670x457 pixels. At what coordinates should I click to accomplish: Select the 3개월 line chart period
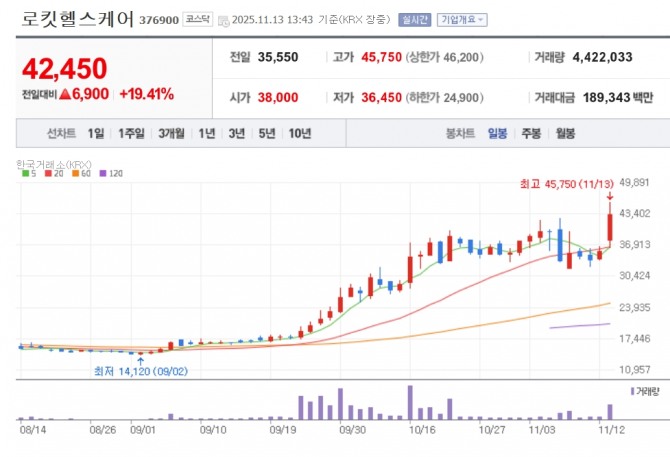(x=171, y=133)
